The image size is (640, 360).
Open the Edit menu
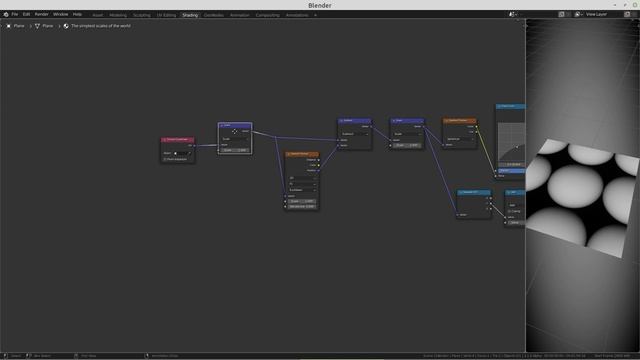pyautogui.click(x=26, y=14)
